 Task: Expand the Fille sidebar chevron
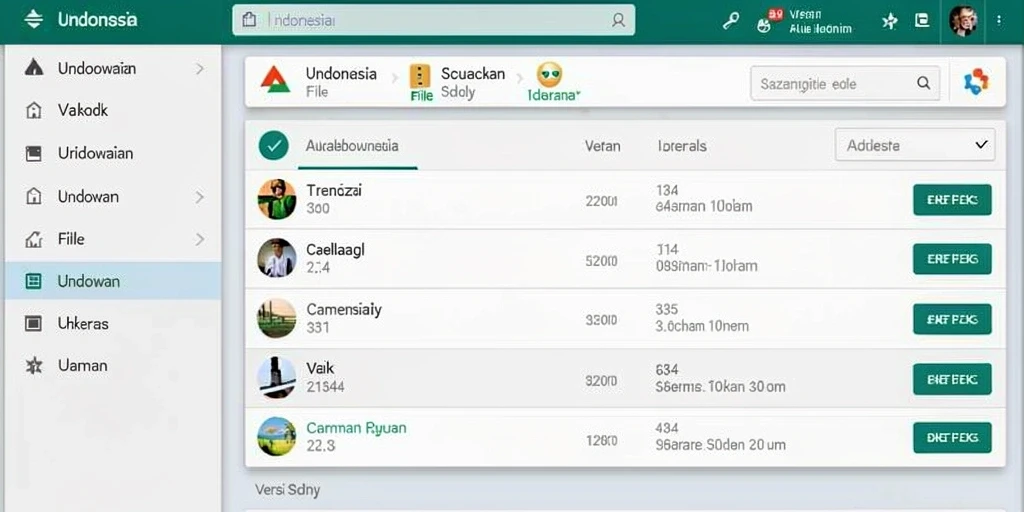[200, 240]
